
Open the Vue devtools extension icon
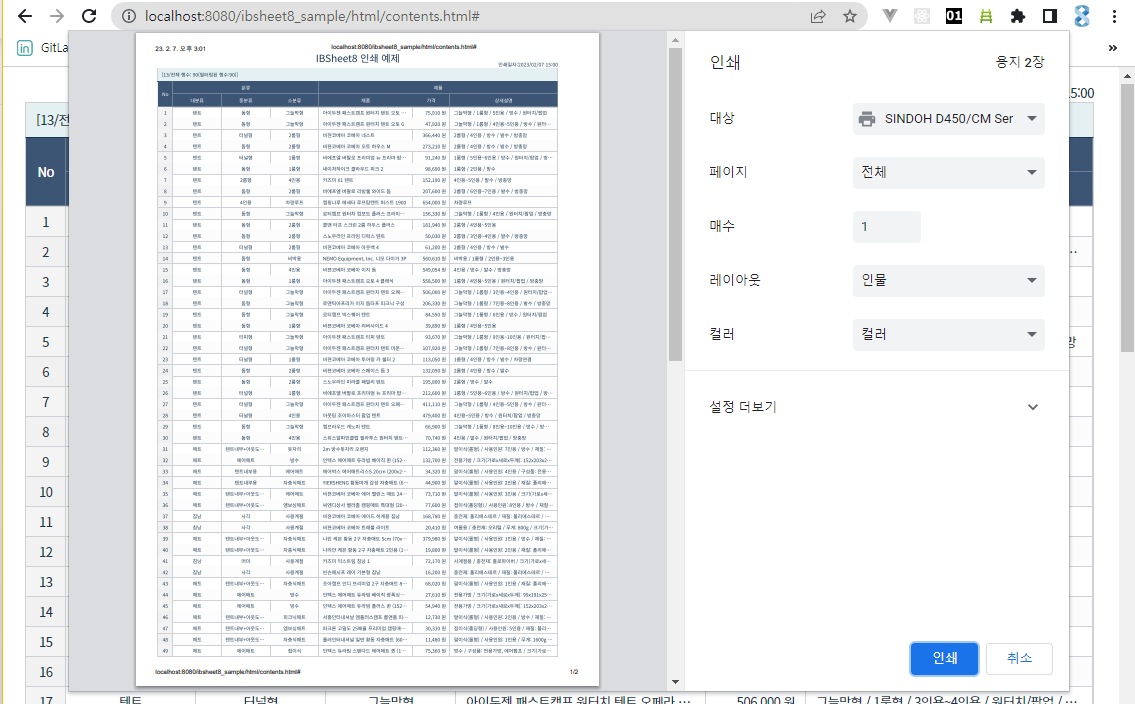pos(888,16)
